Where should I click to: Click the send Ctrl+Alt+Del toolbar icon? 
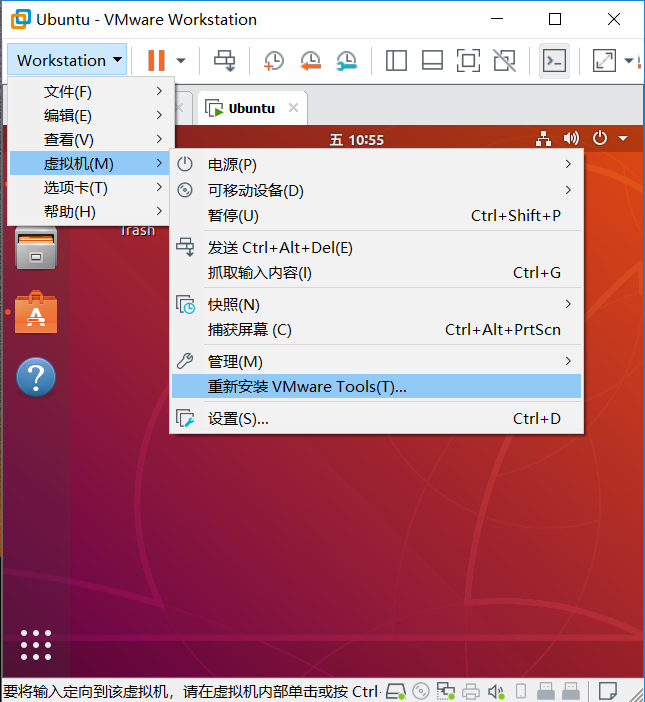[x=224, y=60]
